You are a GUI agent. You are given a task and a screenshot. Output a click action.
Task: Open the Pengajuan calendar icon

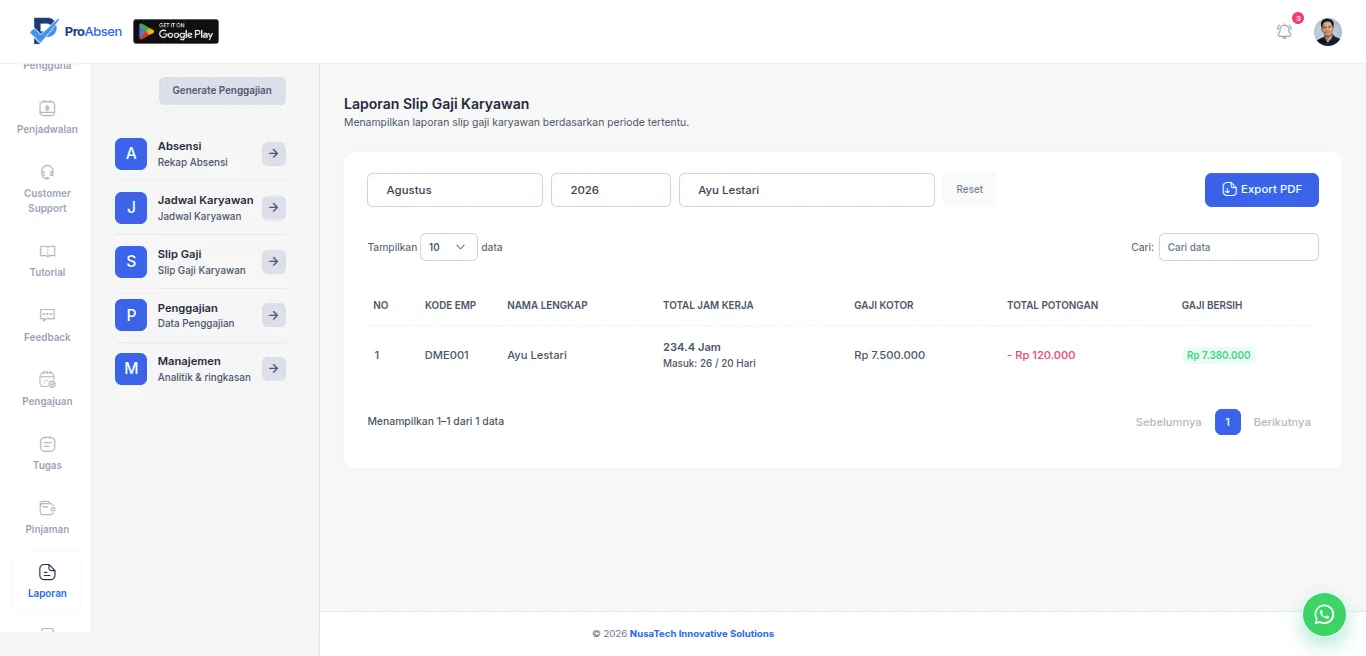pyautogui.click(x=47, y=379)
